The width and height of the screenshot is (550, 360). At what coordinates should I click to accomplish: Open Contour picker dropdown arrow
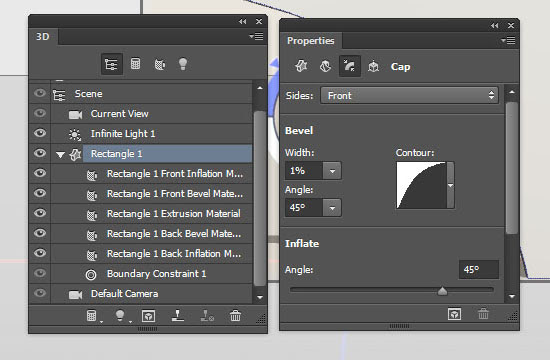coord(450,185)
